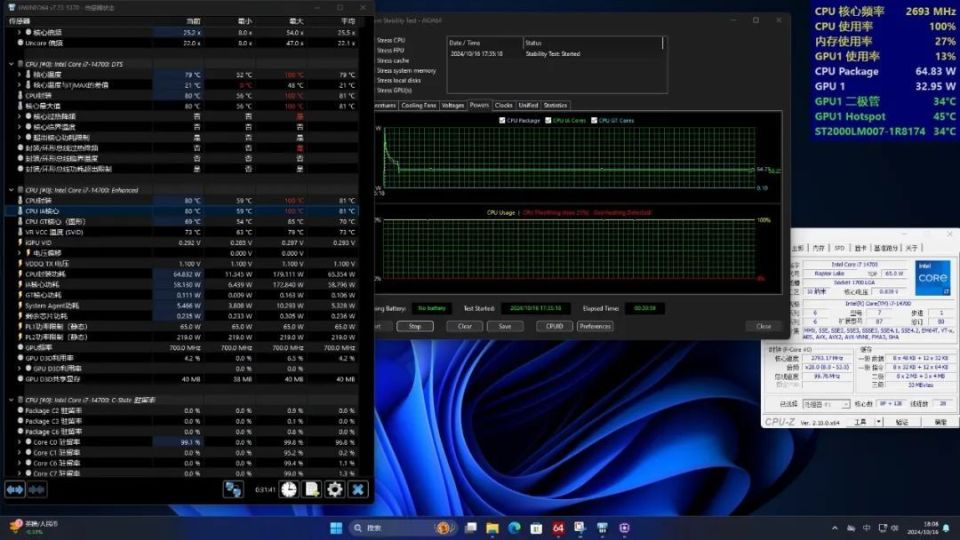Screen dimensions: 960x540
Task: Click the HWiNFO clock timer icon
Action: click(288, 489)
